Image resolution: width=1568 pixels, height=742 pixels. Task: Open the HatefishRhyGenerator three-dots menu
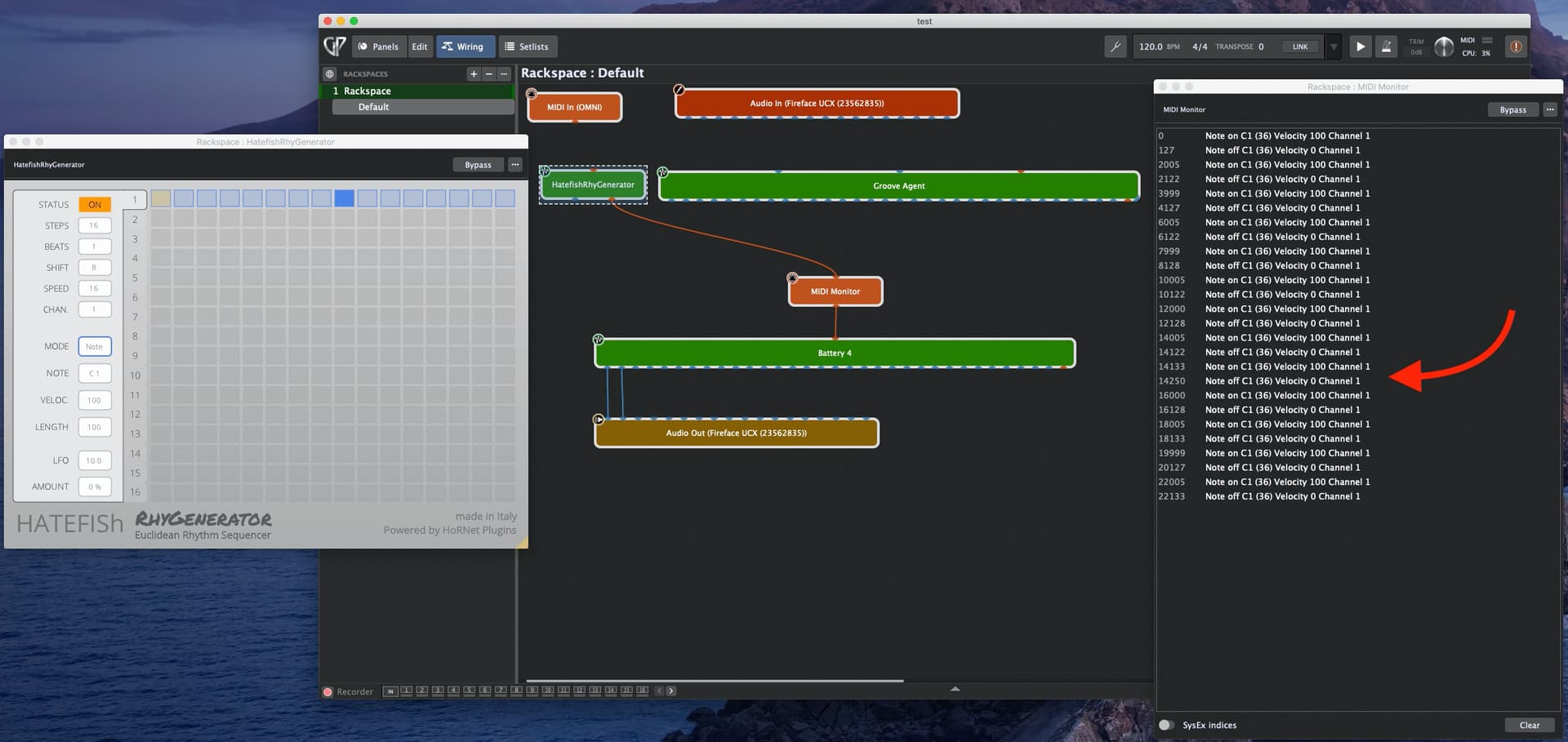pos(515,164)
